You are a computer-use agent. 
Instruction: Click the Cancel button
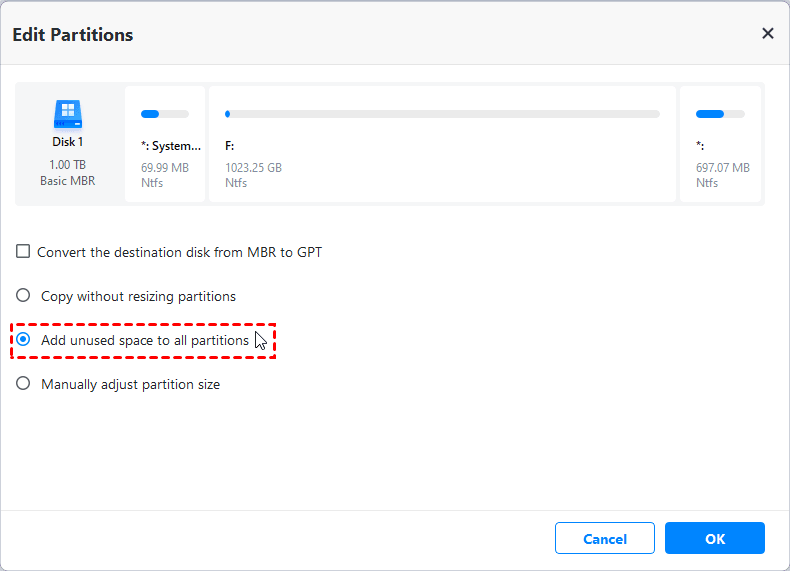pos(605,539)
